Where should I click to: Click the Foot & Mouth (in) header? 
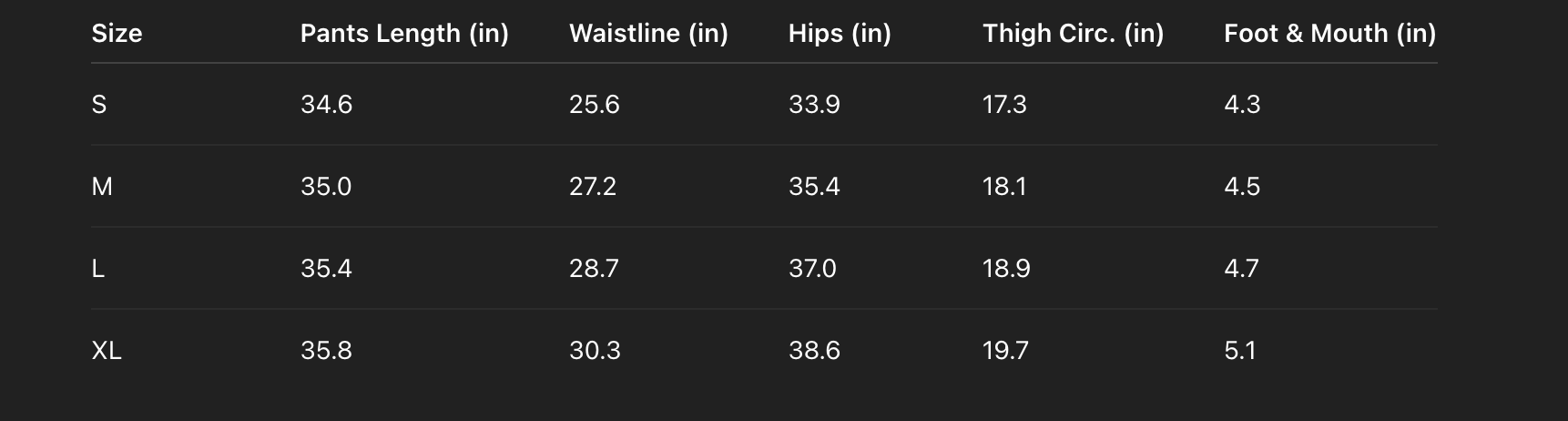(1329, 34)
